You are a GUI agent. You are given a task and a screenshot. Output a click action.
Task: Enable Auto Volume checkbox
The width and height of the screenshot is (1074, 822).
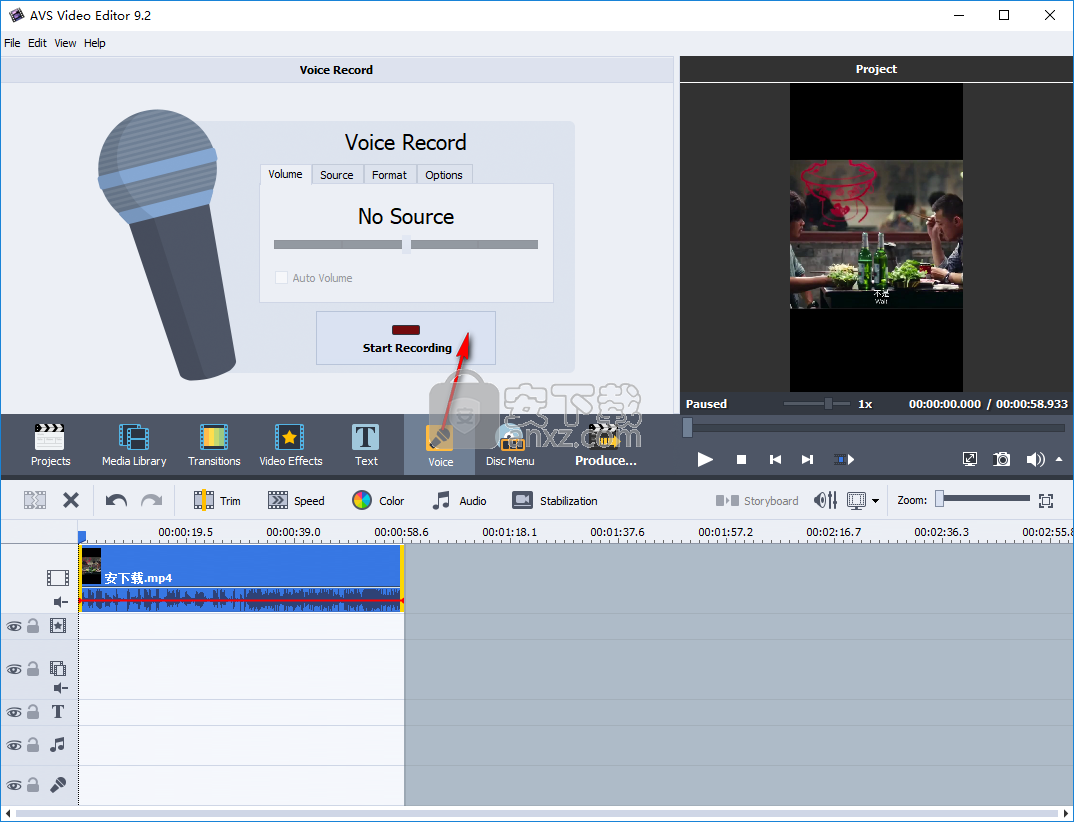[281, 277]
